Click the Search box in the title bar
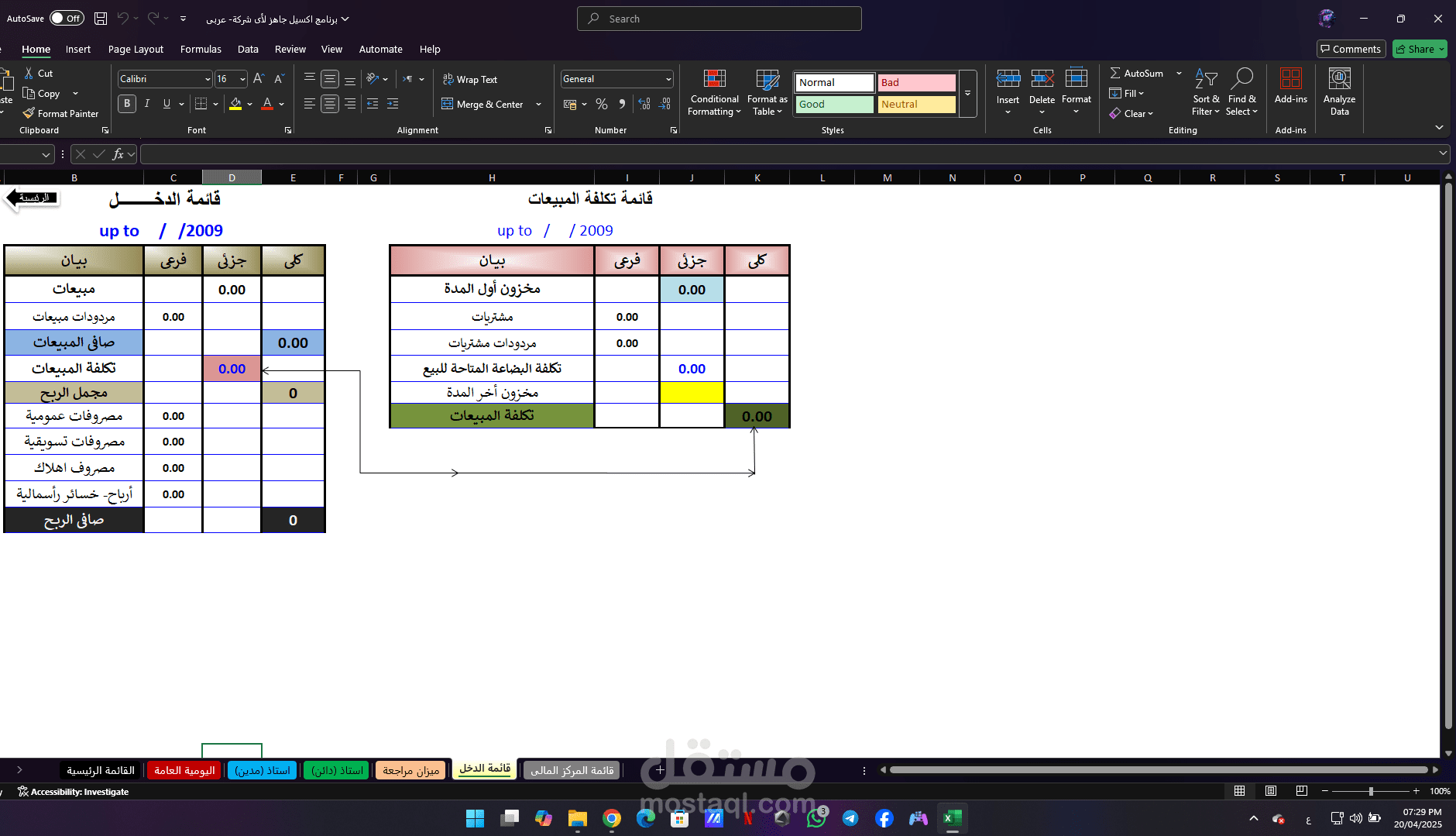 (719, 19)
